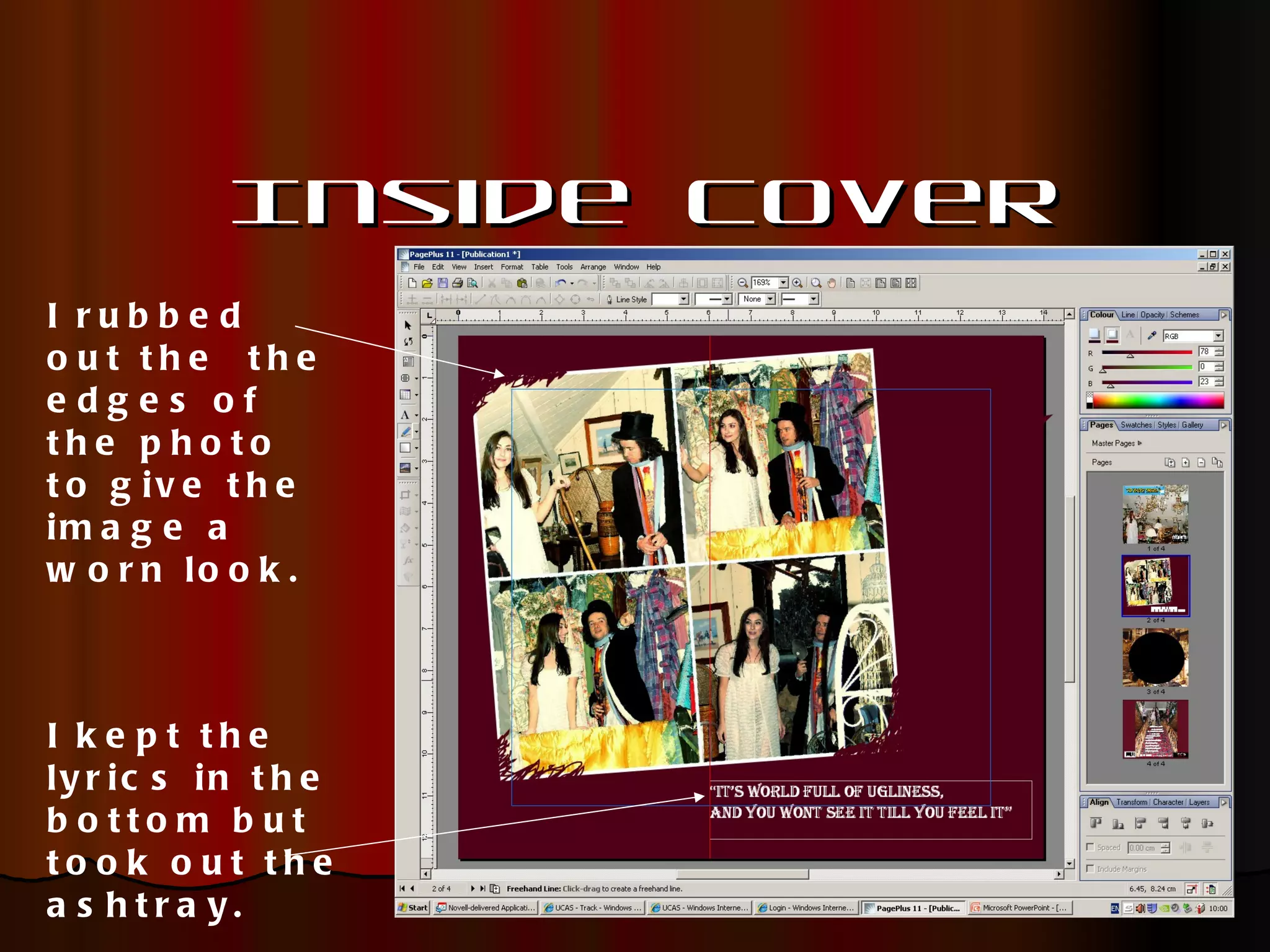
Task: Pick the colour eyedropper tool
Action: click(1152, 335)
